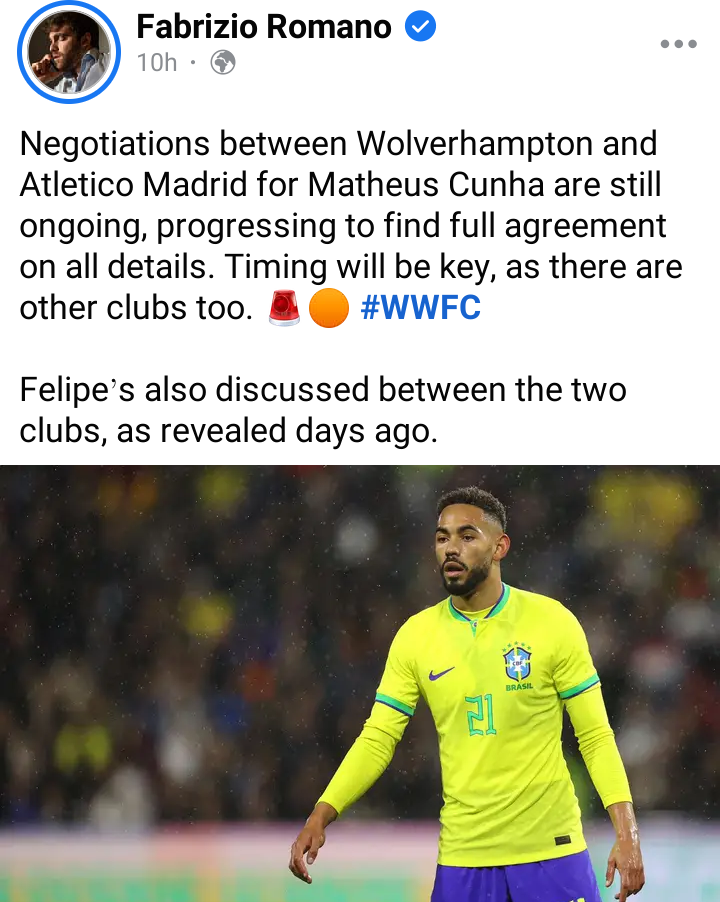Open the Fabrizio Romano name link
The image size is (720, 902).
[x=264, y=26]
